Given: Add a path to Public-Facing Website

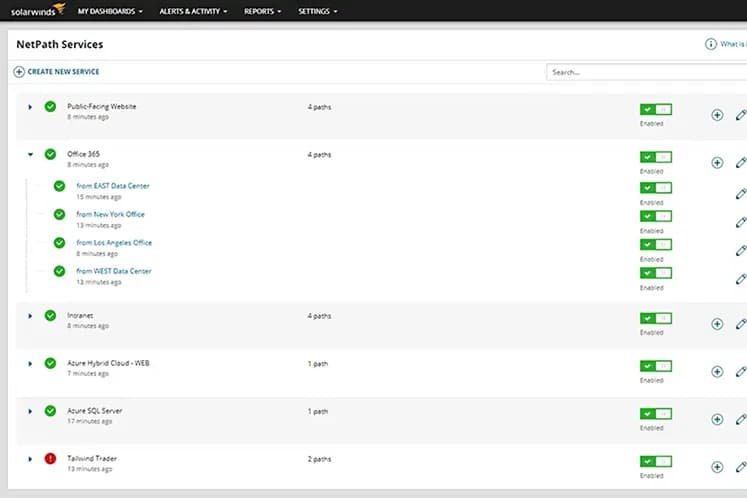Looking at the screenshot, I should (717, 115).
